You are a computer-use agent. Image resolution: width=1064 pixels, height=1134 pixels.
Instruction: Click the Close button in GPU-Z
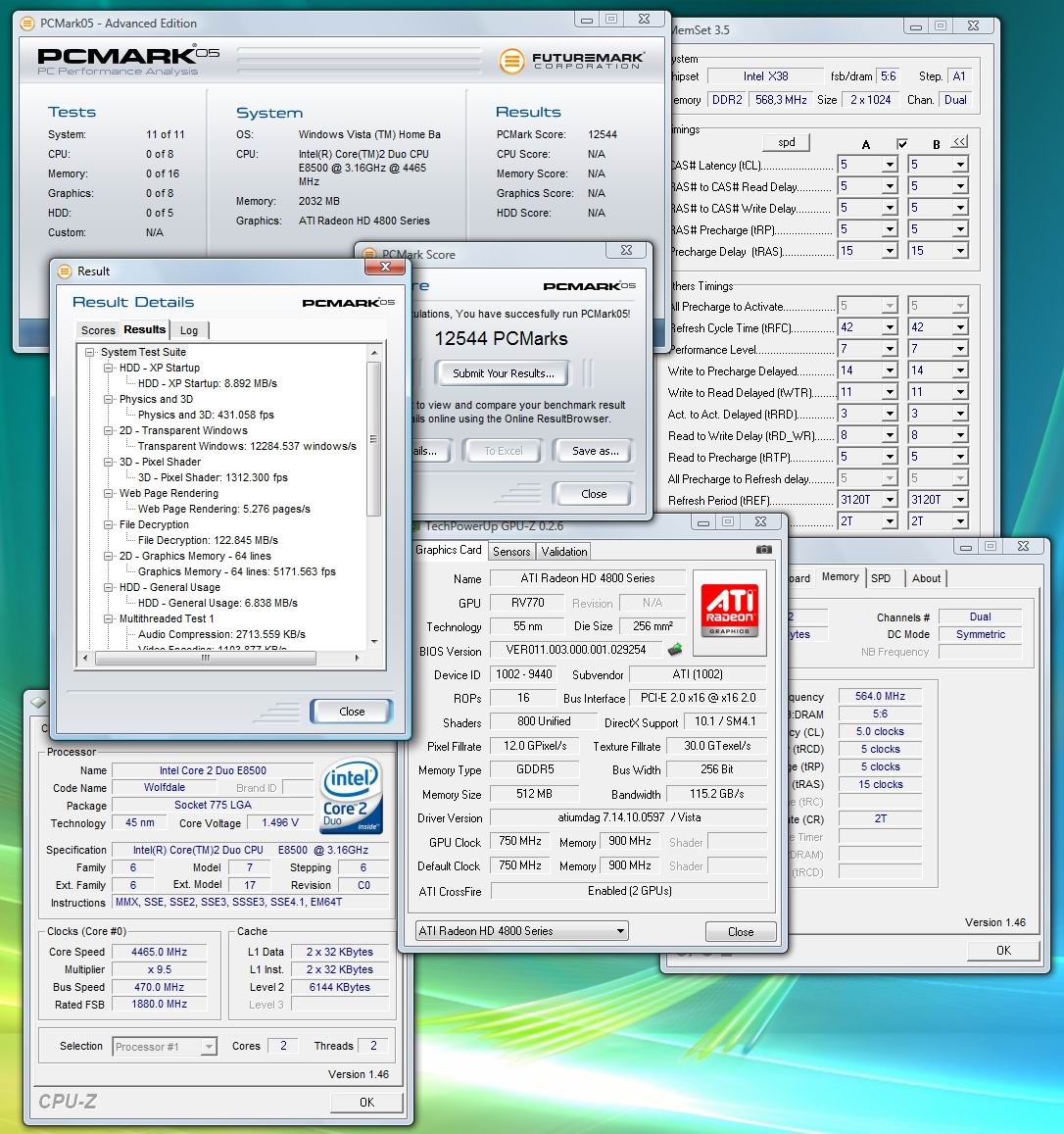point(741,931)
